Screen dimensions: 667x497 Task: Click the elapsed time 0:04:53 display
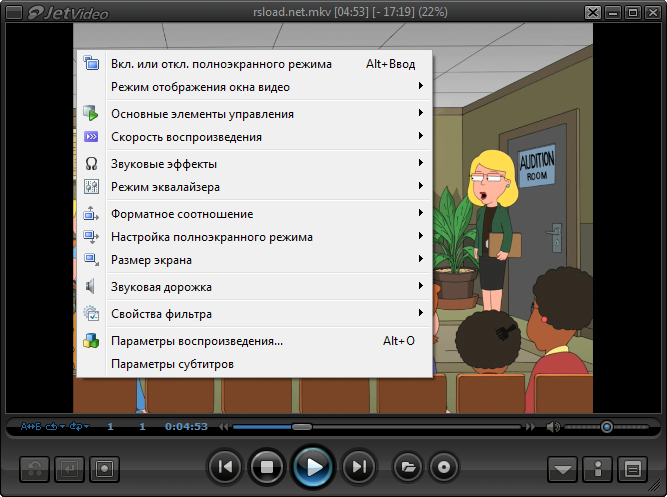click(186, 426)
